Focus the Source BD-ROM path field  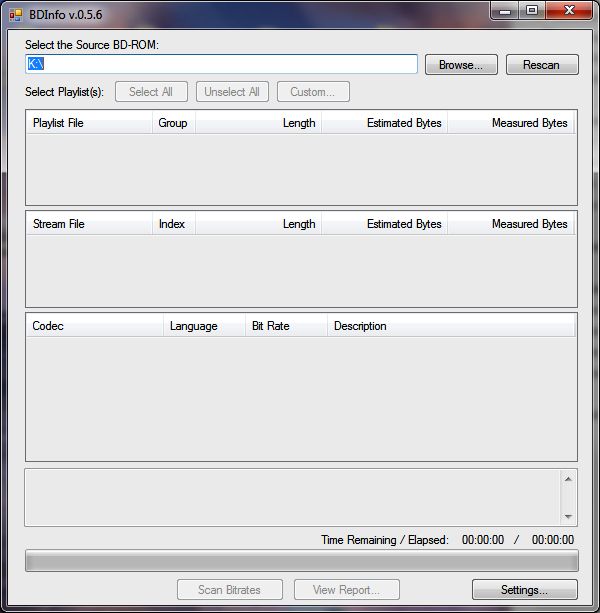click(x=222, y=64)
